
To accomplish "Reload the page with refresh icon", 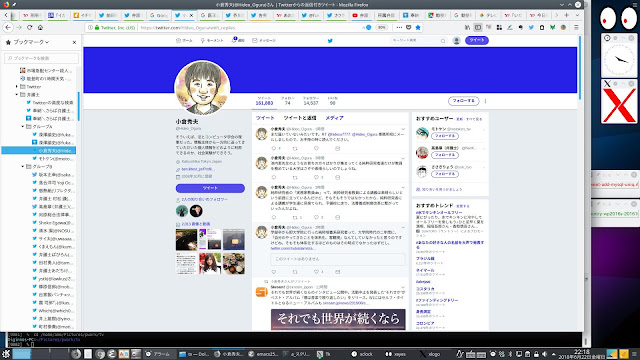I will pos(29,27).
